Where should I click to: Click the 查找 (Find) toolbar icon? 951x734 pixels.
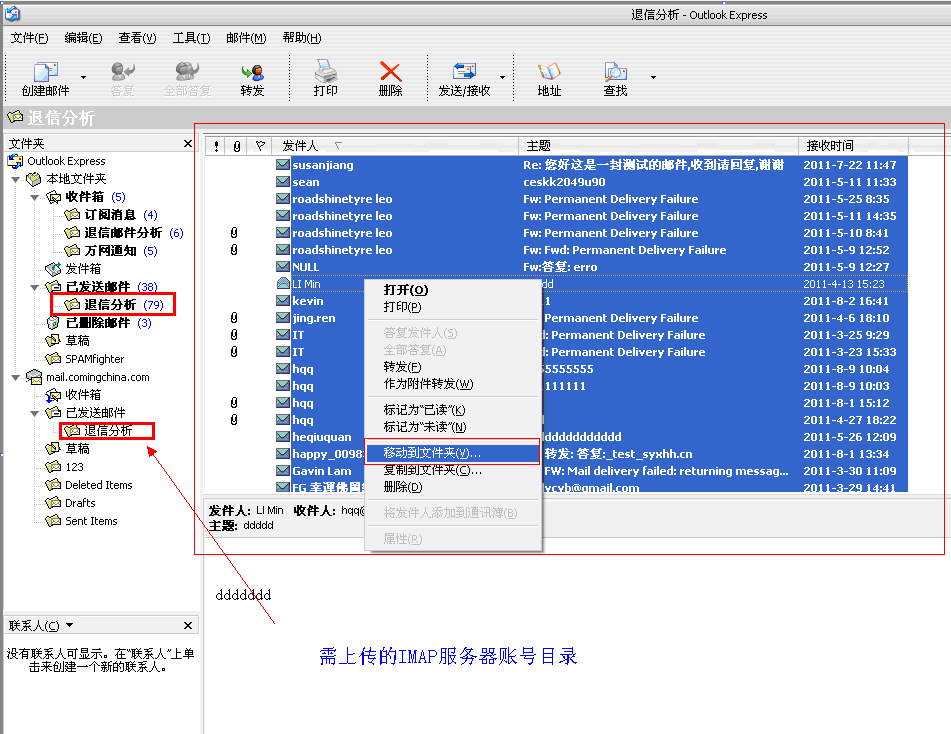tap(615, 73)
